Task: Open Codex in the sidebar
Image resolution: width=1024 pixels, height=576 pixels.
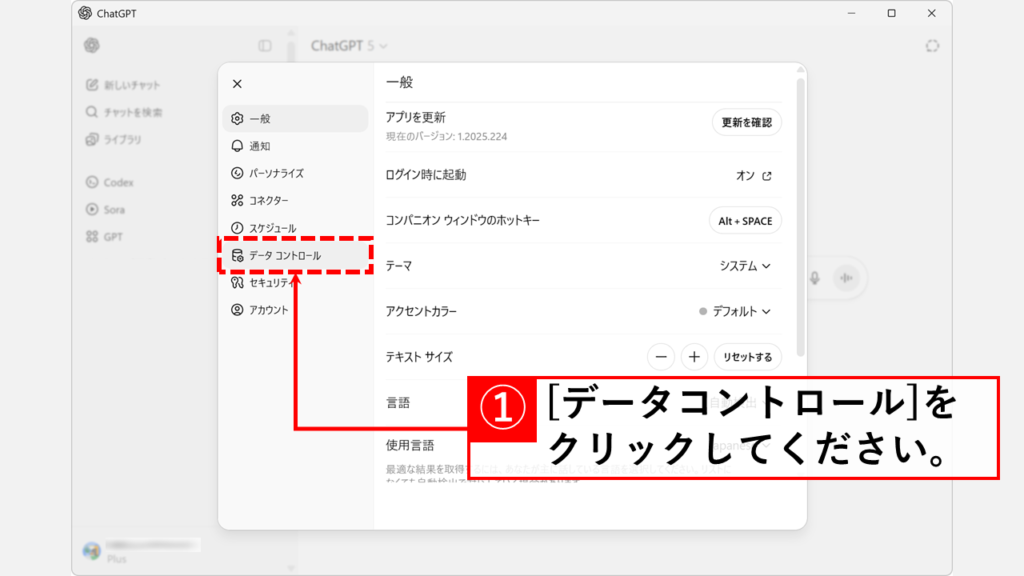Action: tap(110, 182)
